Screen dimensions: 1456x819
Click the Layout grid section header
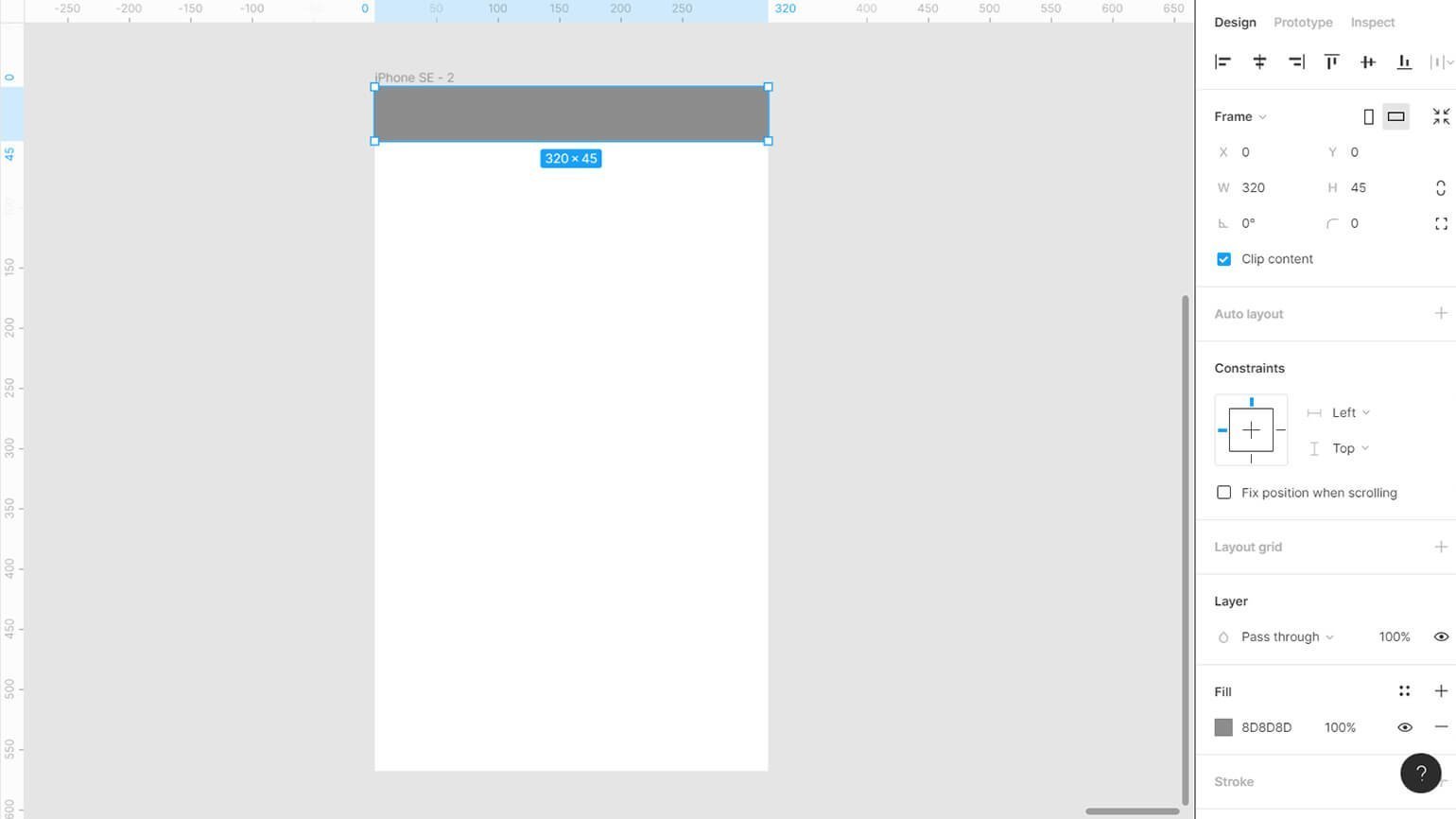1248,548
